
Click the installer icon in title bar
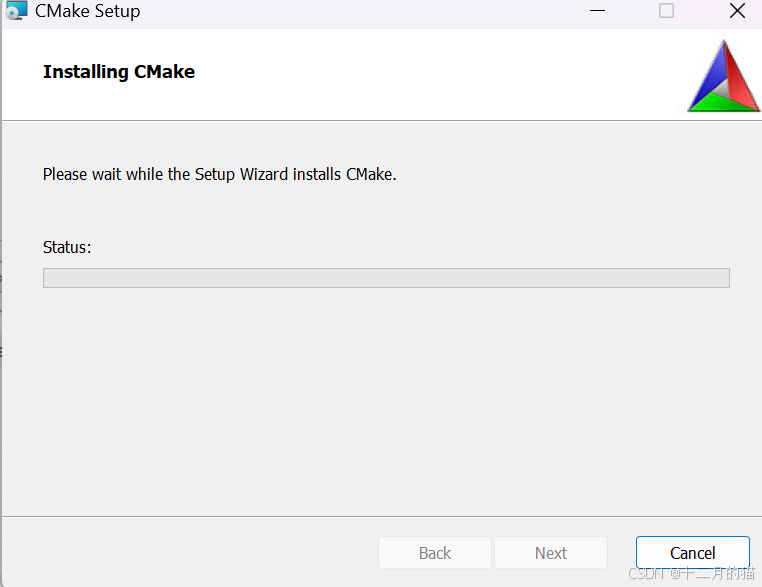tap(16, 10)
